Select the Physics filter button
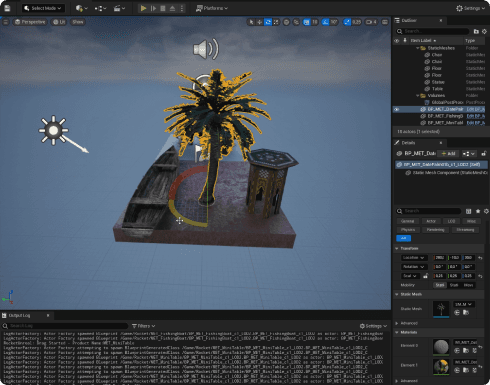Image resolution: width=490 pixels, height=385 pixels. click(x=408, y=230)
